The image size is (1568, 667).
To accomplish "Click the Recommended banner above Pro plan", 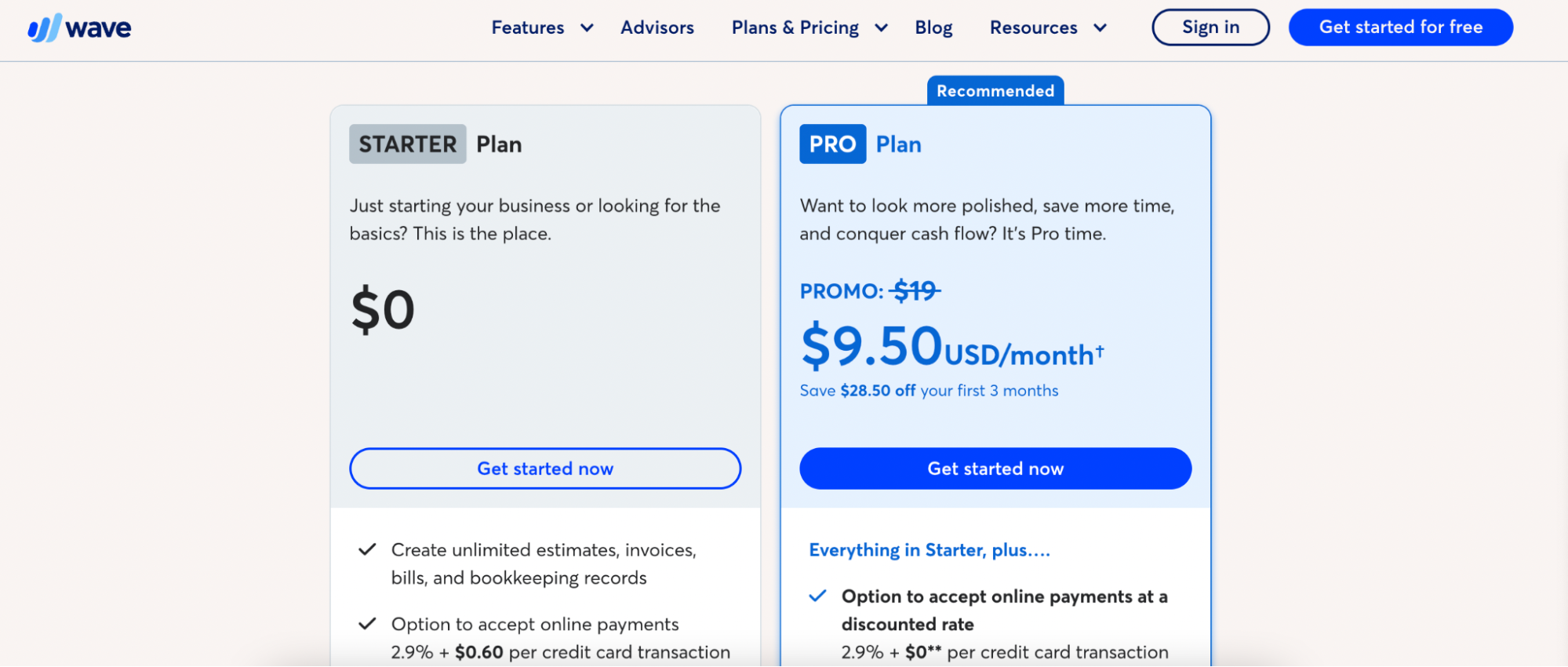I will pos(995,90).
